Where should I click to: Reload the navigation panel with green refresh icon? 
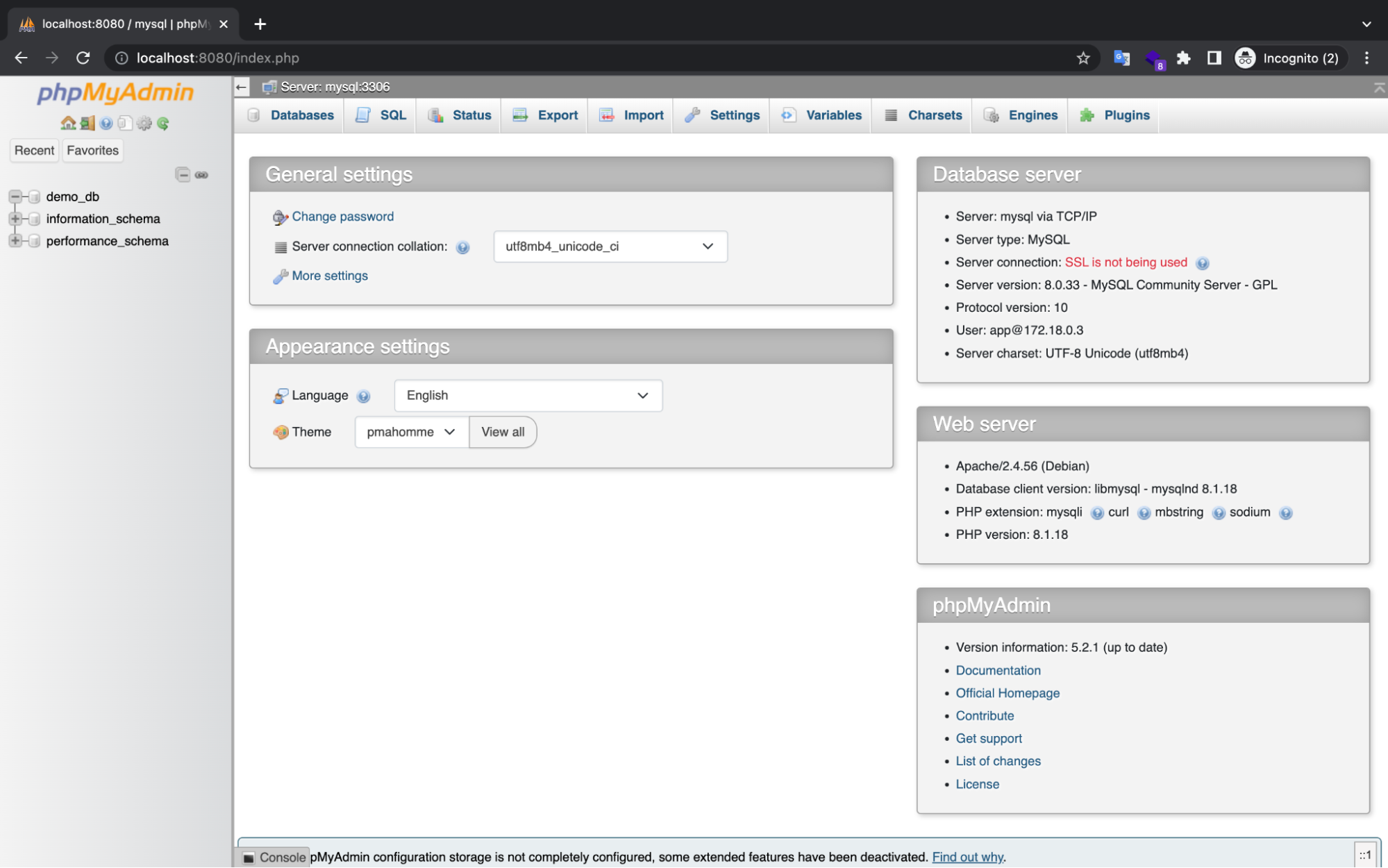[163, 123]
